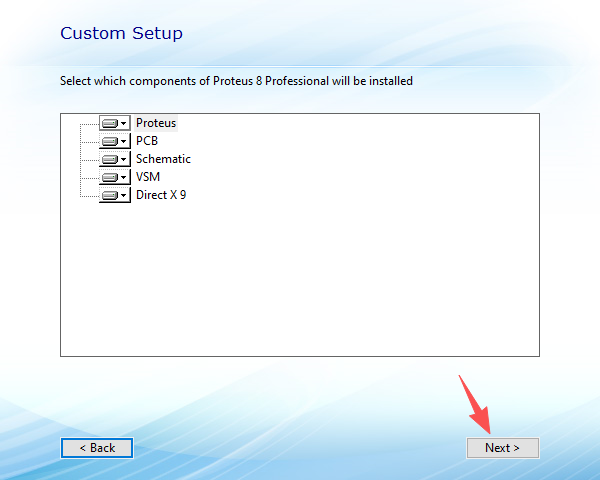
Task: Open the PCB component install dropdown
Action: click(115, 141)
